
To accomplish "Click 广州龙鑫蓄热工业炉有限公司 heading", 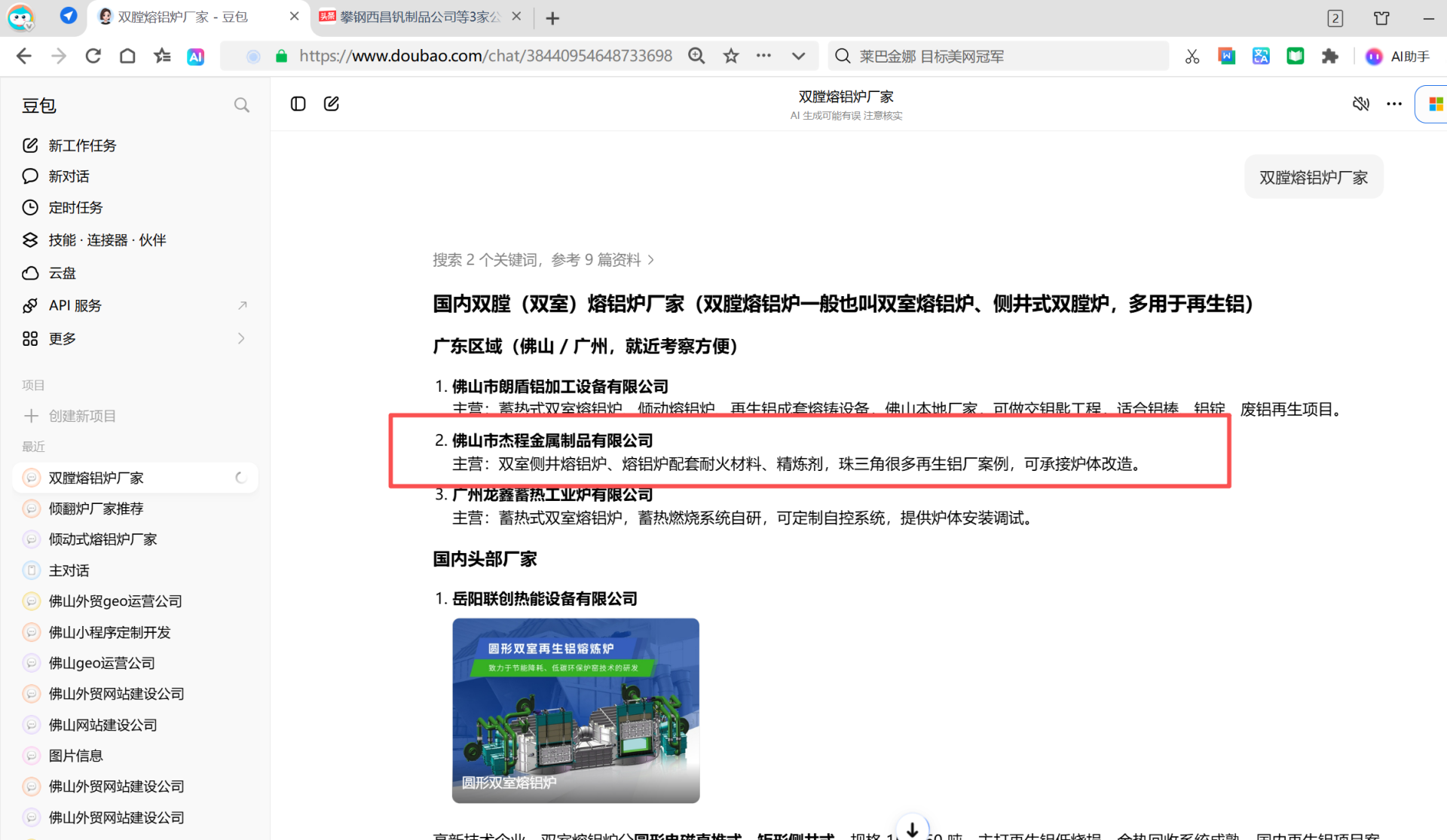I will (x=552, y=495).
